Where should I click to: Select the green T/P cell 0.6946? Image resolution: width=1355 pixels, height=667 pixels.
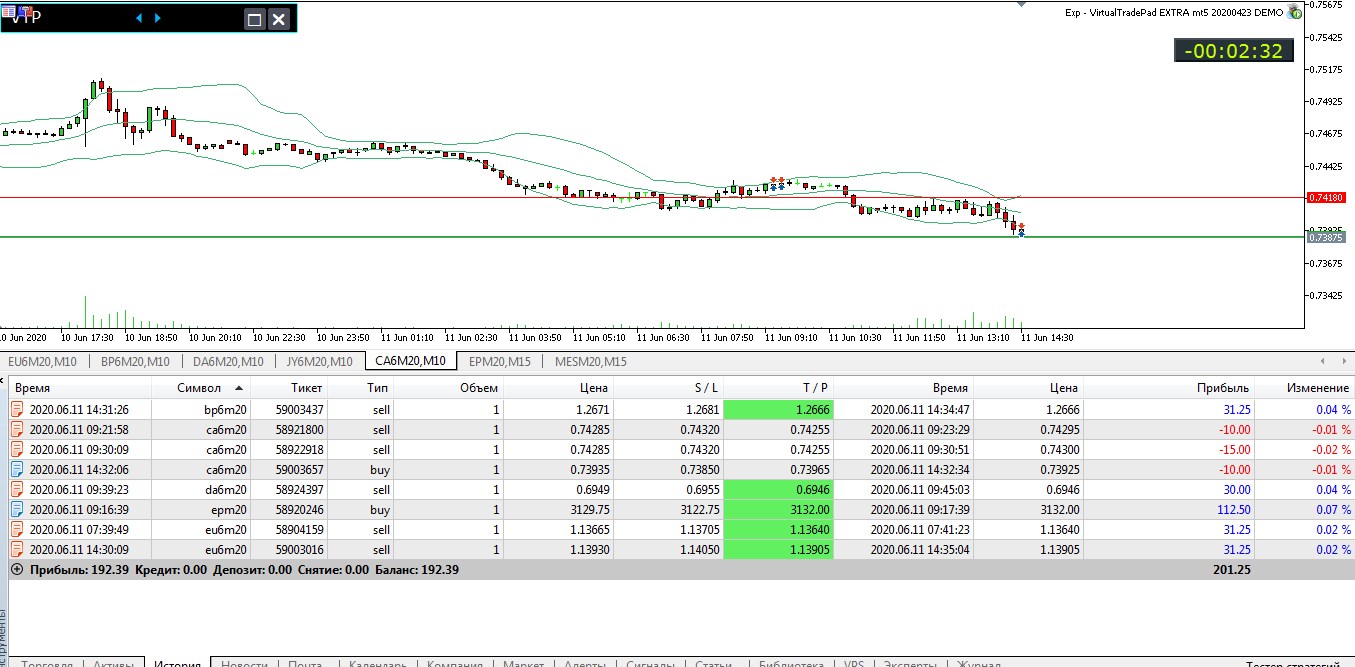[x=779, y=489]
